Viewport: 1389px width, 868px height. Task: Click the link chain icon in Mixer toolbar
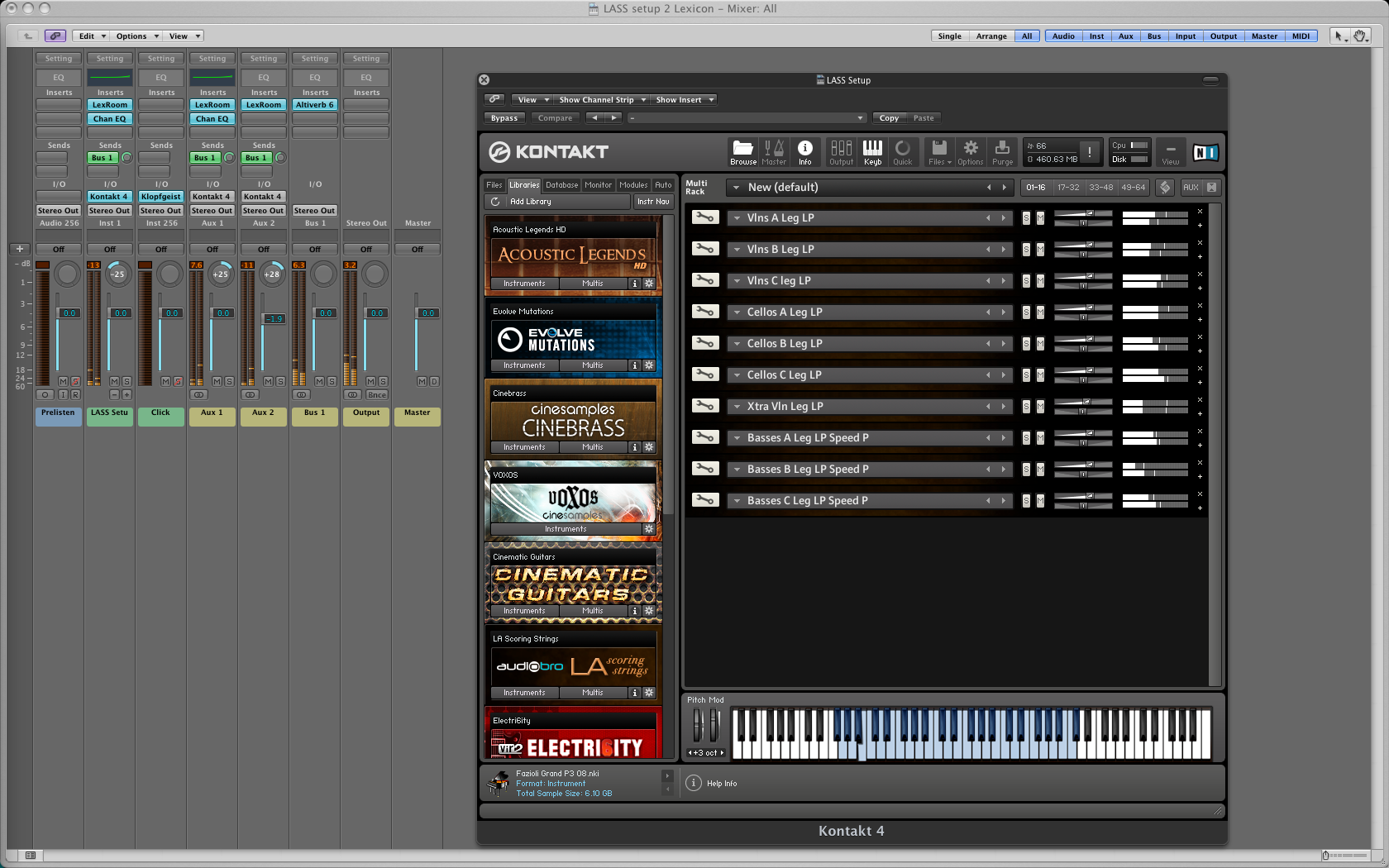pos(55,36)
